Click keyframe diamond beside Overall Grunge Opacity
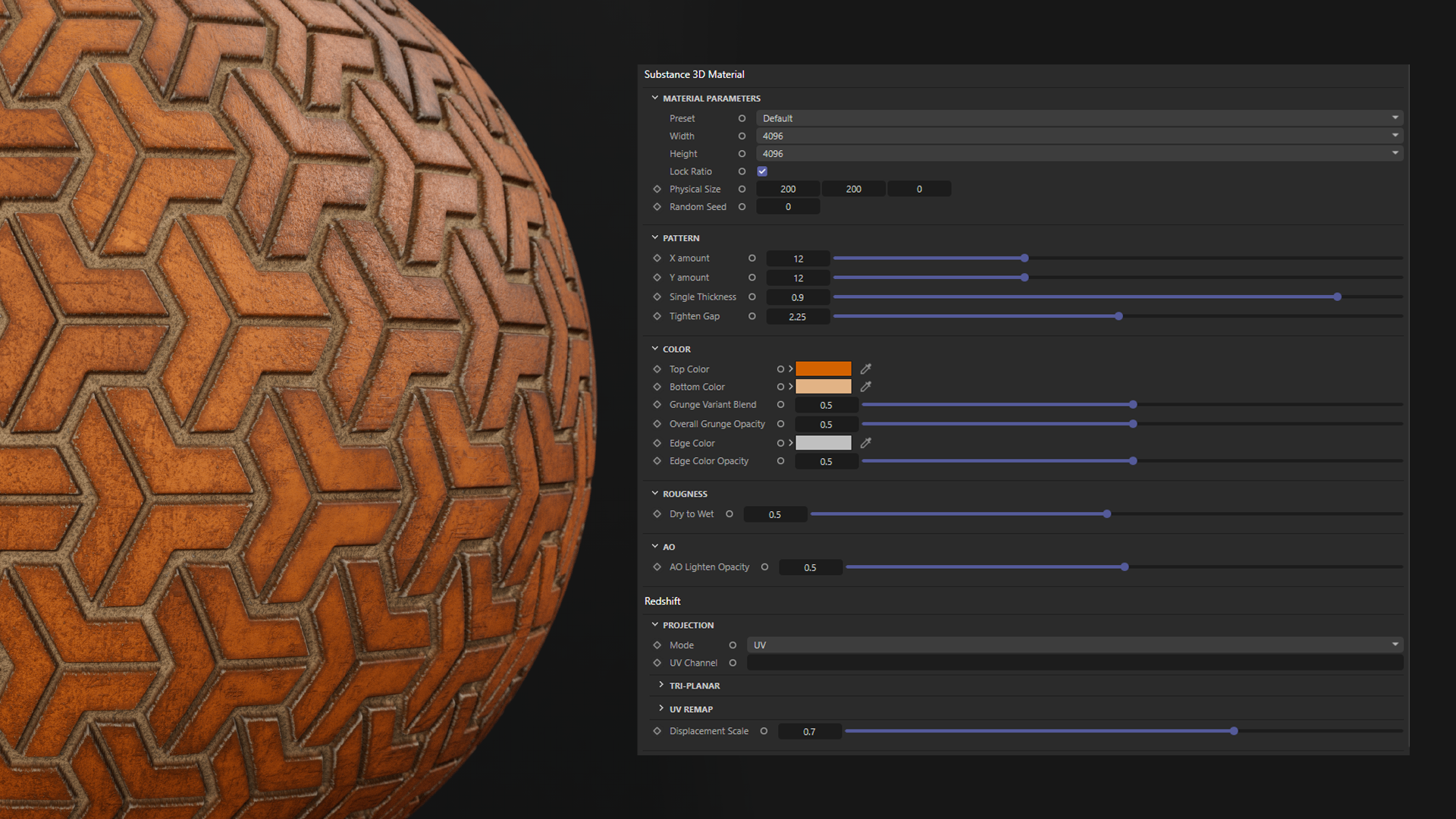Viewport: 1456px width, 819px height. click(657, 424)
